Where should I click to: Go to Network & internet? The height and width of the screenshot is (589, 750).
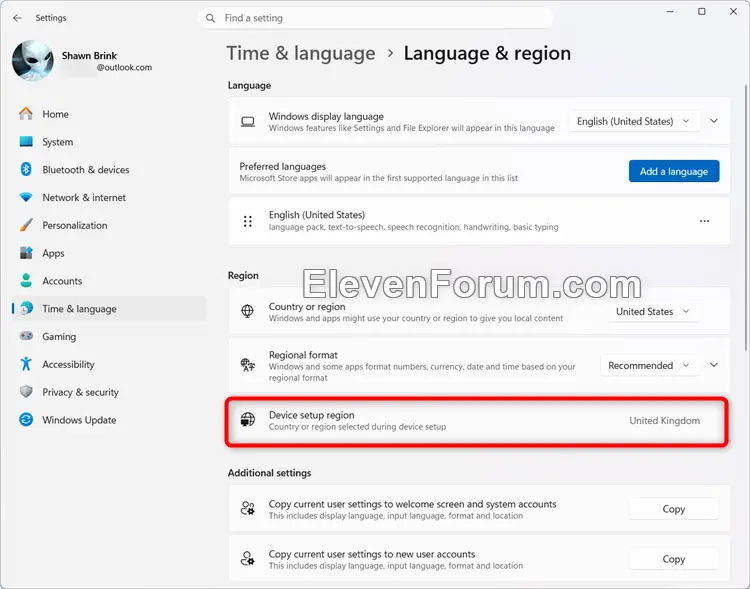[109, 197]
